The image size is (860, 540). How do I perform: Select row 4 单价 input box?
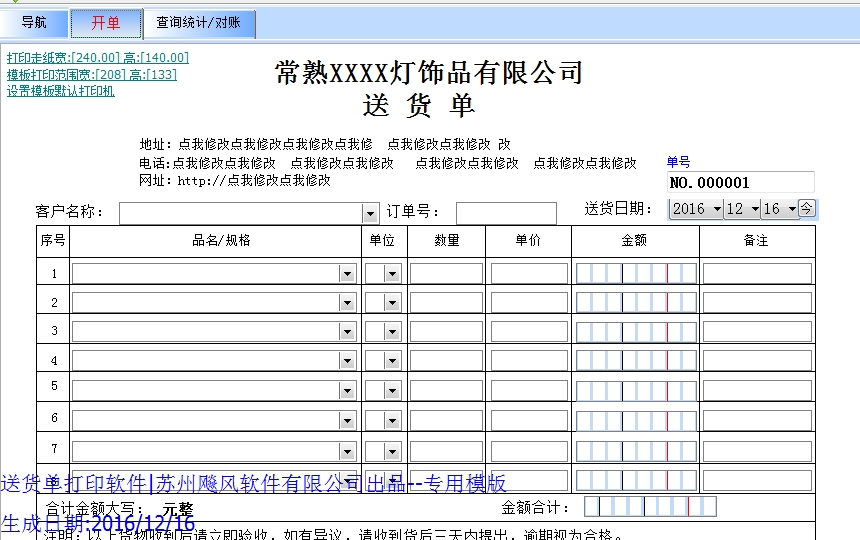pos(529,362)
